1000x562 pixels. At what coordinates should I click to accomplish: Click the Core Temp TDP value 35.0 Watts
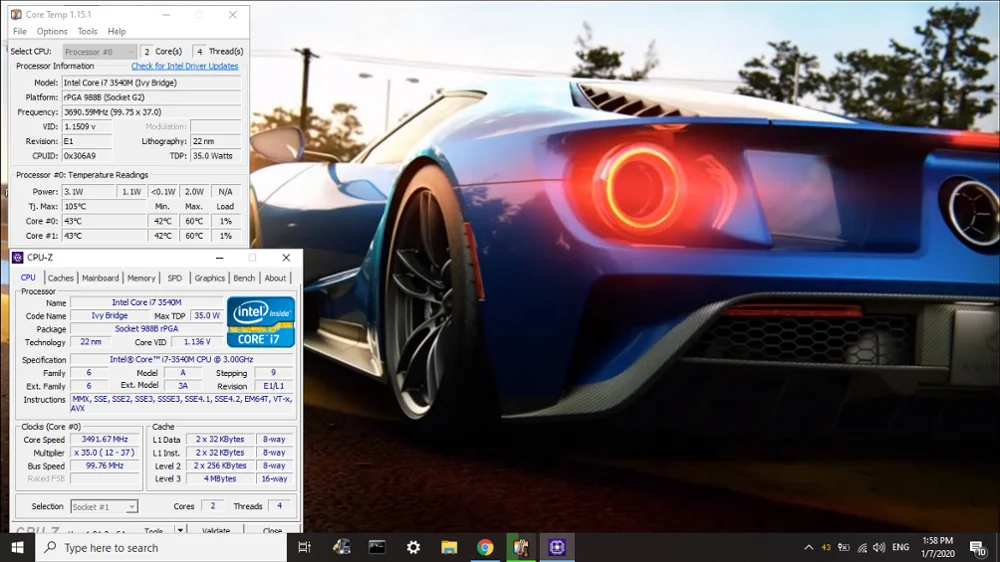pos(216,156)
